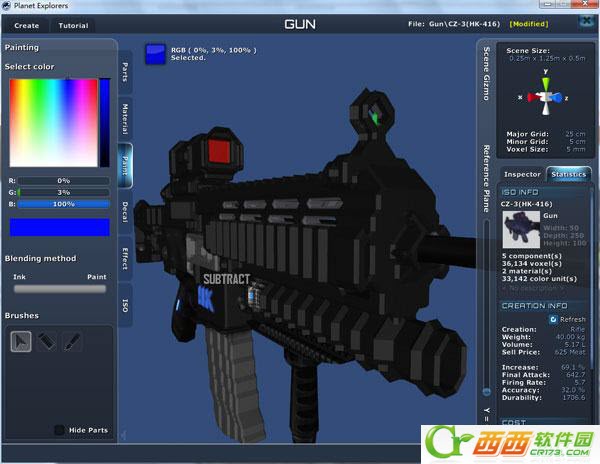Click the '5 component(s)' text

coord(532,256)
